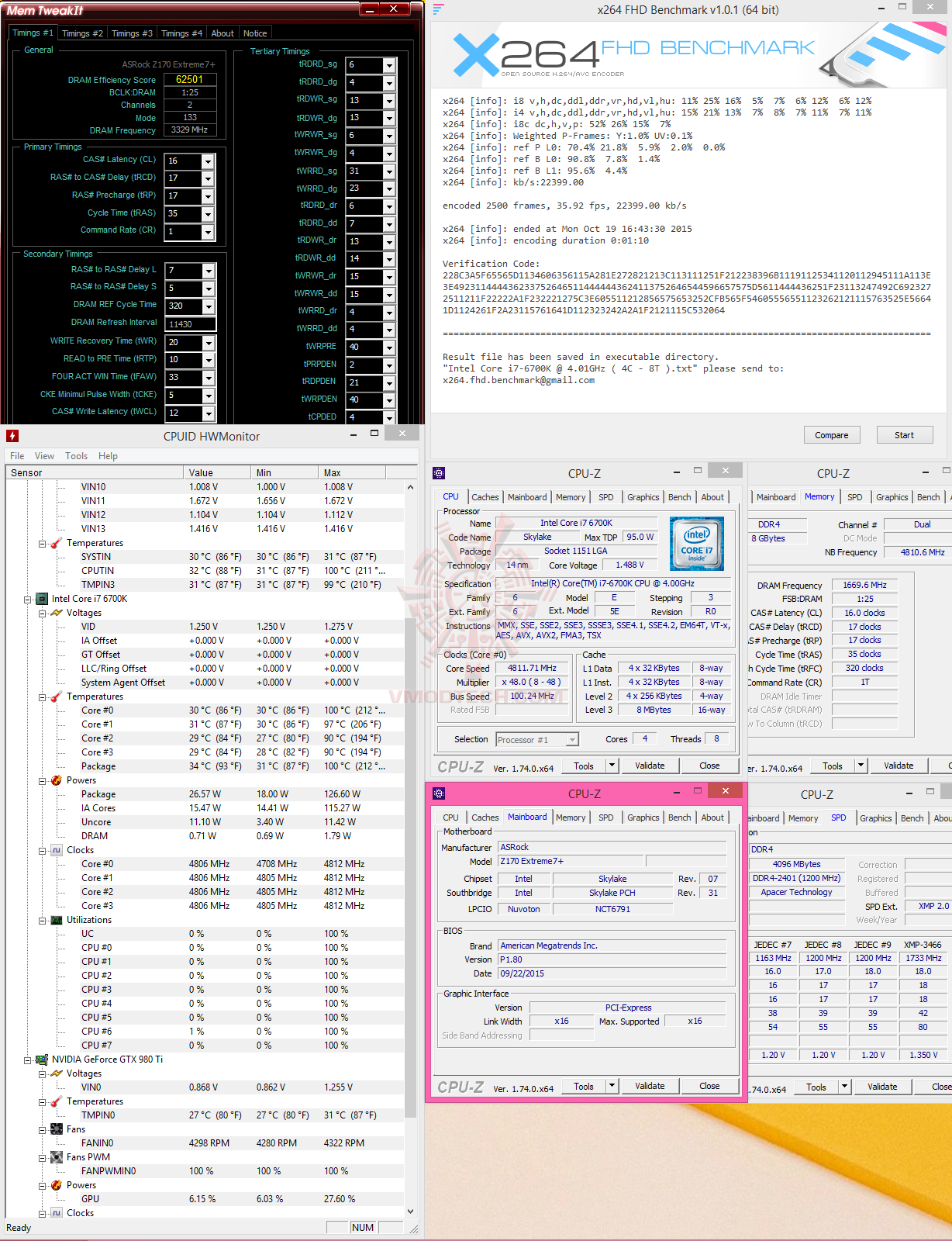Click the Clocks icon under Intel Core i7
The image size is (952, 1241).
pyautogui.click(x=57, y=850)
